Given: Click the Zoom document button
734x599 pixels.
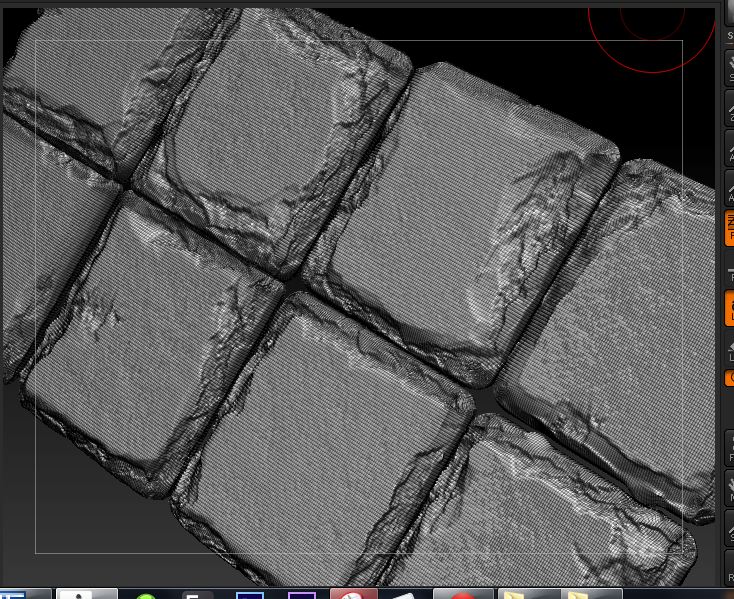Looking at the screenshot, I should (729, 108).
